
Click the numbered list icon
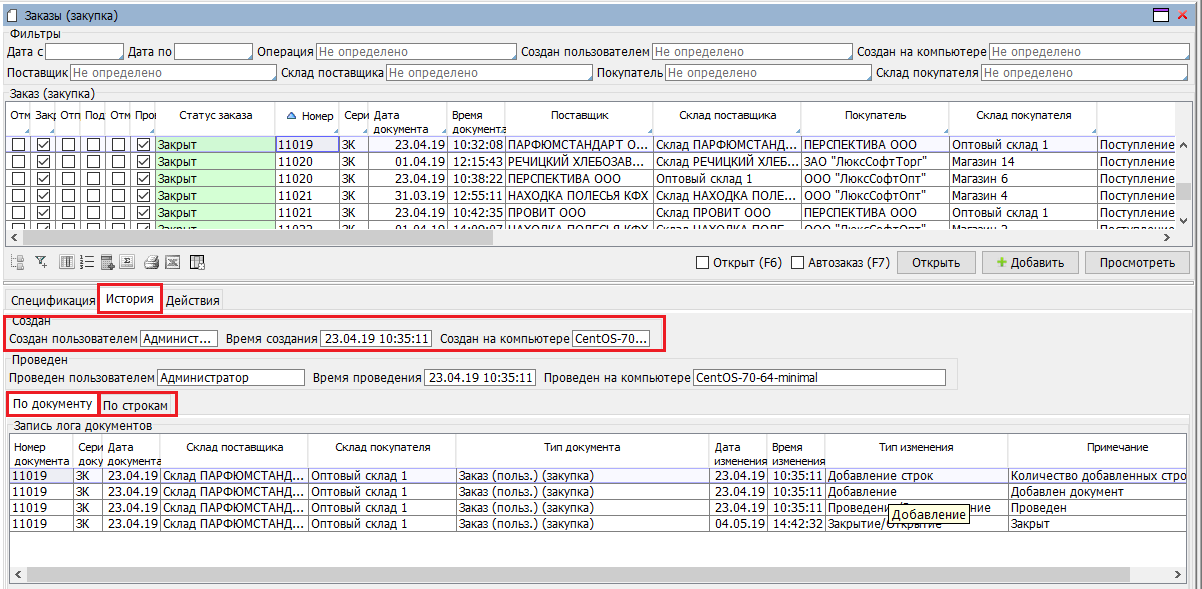(x=86, y=263)
